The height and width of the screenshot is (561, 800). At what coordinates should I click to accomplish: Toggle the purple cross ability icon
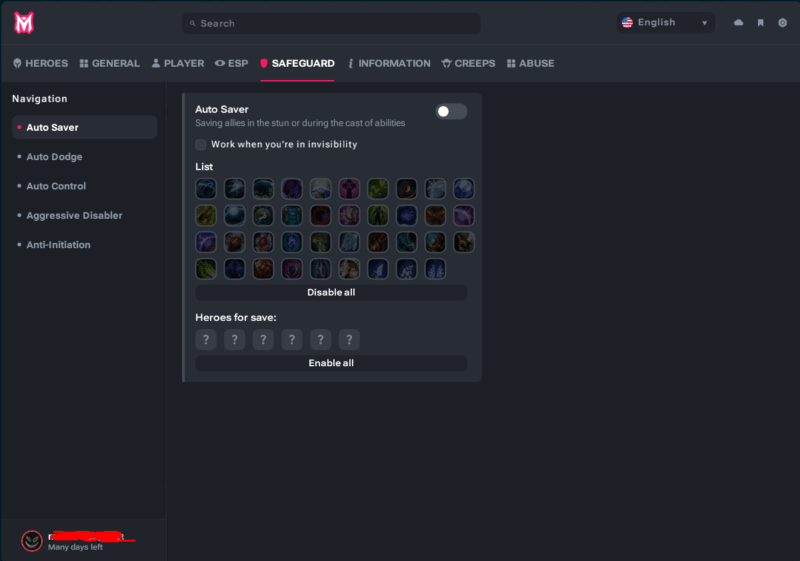349,189
